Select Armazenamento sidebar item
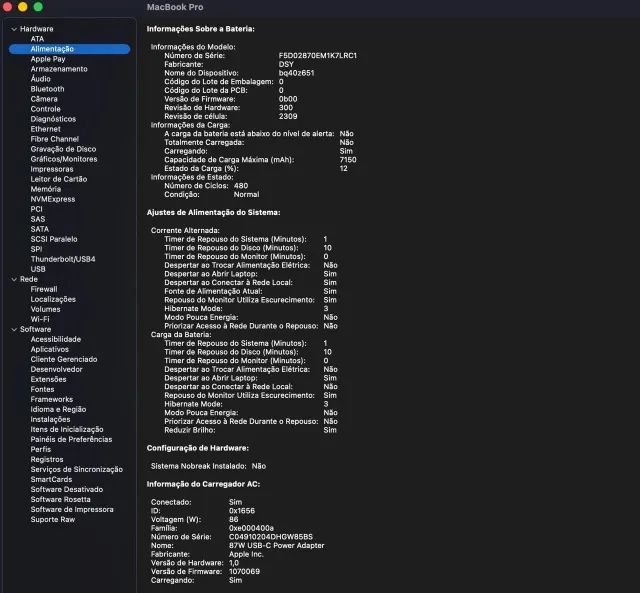Viewport: 640px width, 593px height. click(x=59, y=69)
